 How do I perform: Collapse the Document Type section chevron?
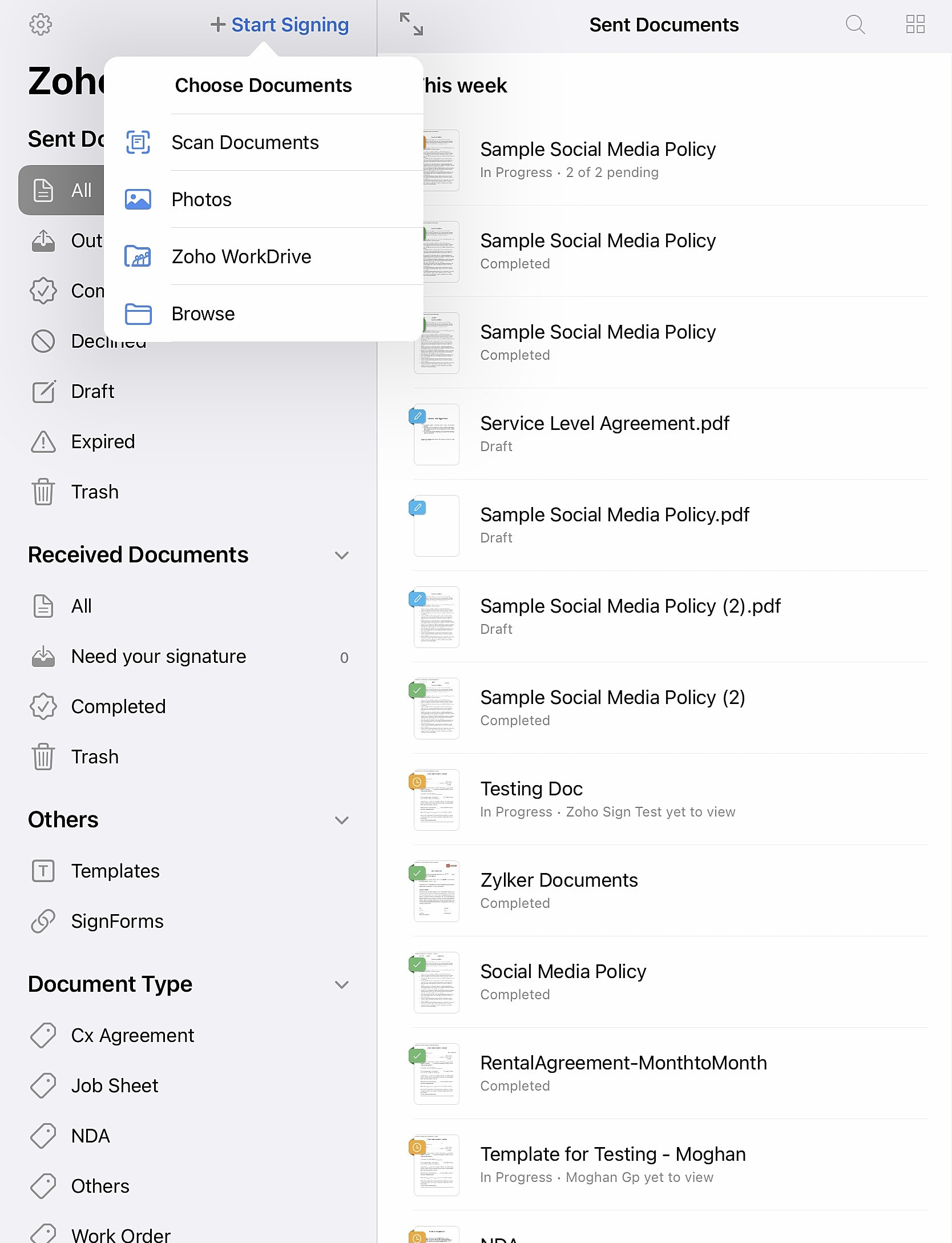tap(342, 984)
